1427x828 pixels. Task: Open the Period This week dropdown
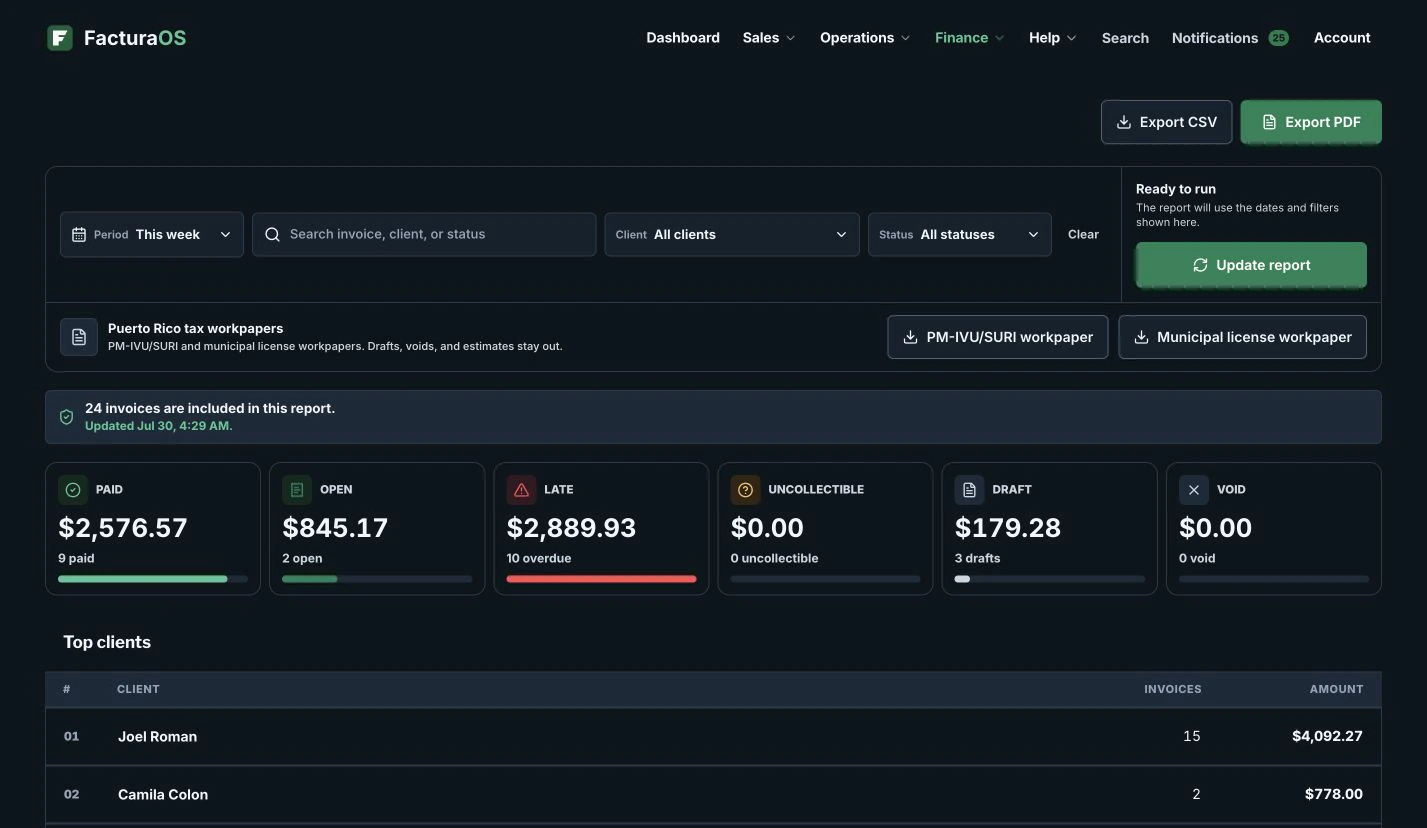[152, 234]
